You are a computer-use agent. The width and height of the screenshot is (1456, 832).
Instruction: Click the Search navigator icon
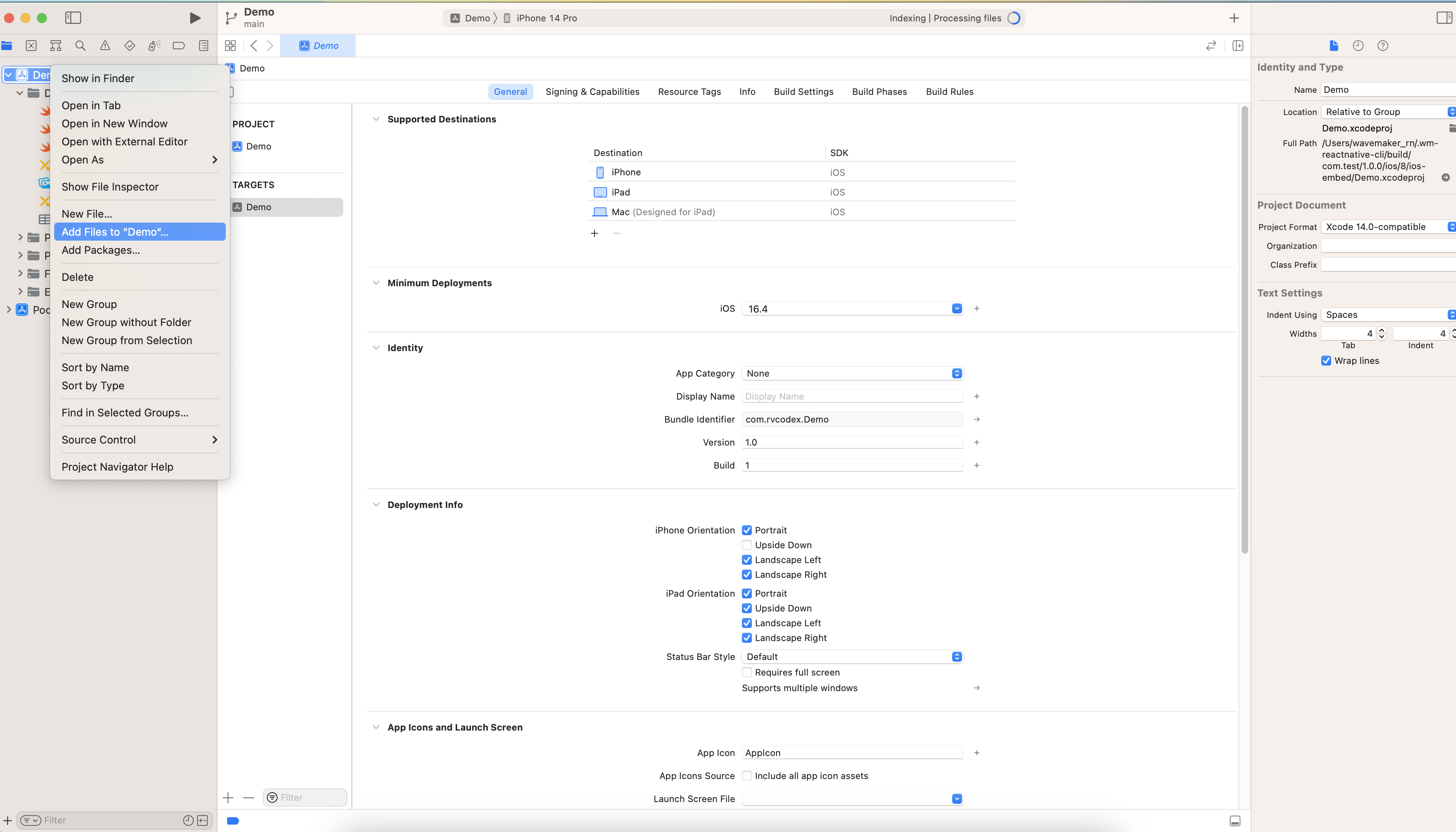[79, 45]
